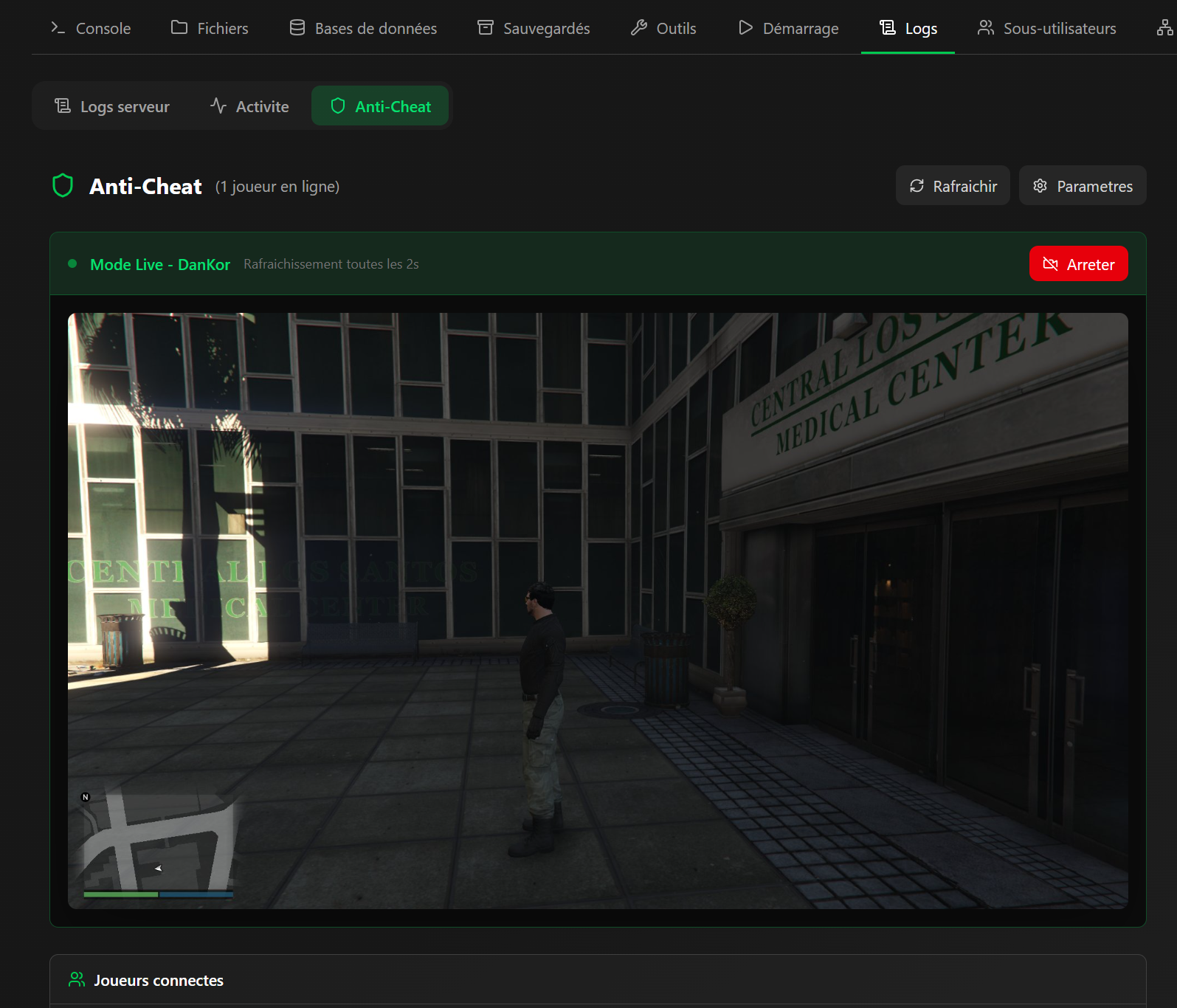Click 'Rafraichissement toutes les 2s' text

(x=331, y=264)
